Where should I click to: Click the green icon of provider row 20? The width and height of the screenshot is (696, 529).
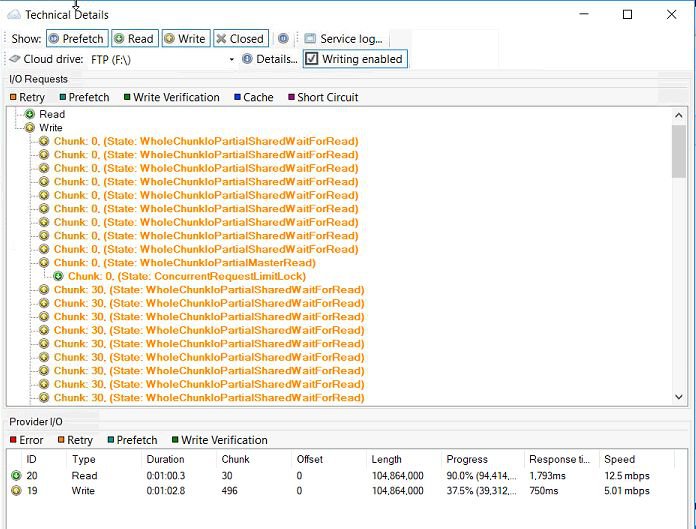coord(16,476)
